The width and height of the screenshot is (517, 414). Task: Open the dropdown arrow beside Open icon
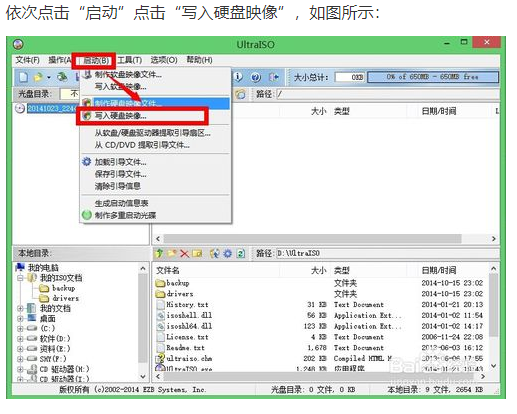(x=49, y=77)
